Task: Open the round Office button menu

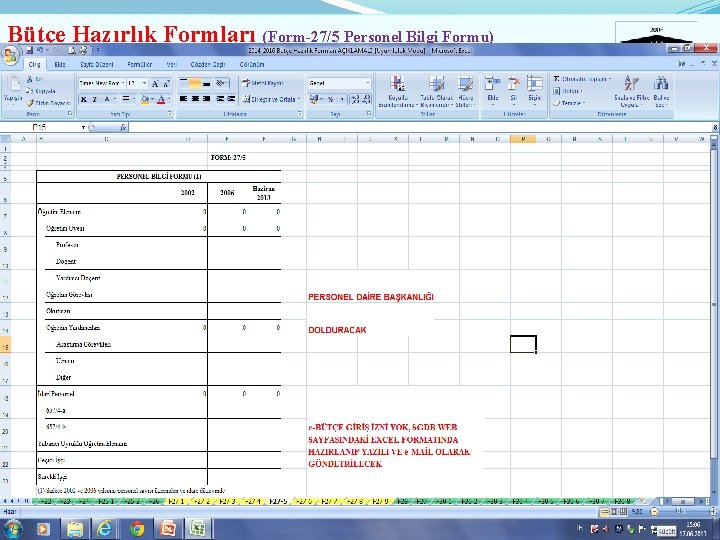Action: pyautogui.click(x=11, y=56)
